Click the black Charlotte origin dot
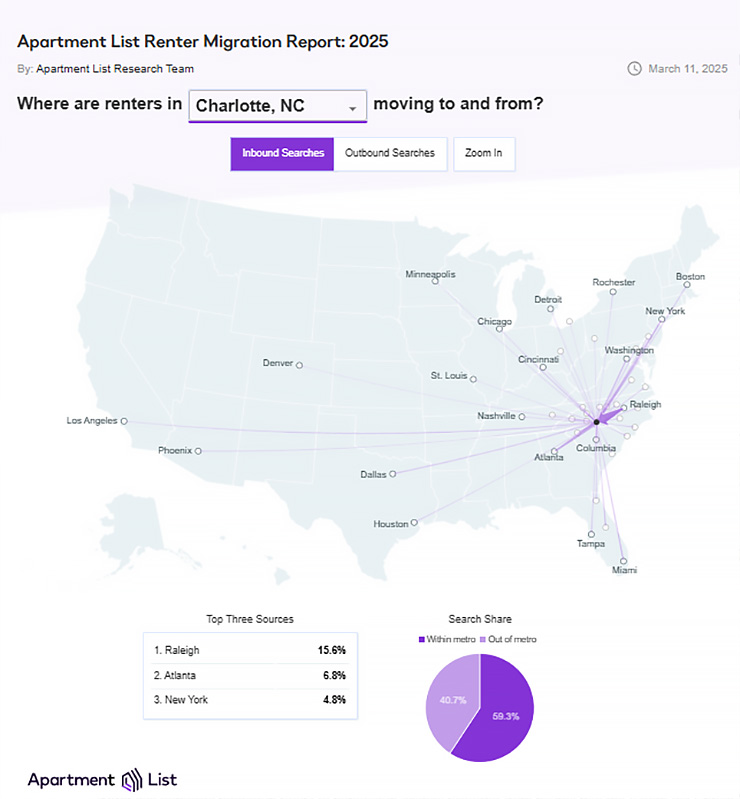740x799 pixels. point(596,422)
